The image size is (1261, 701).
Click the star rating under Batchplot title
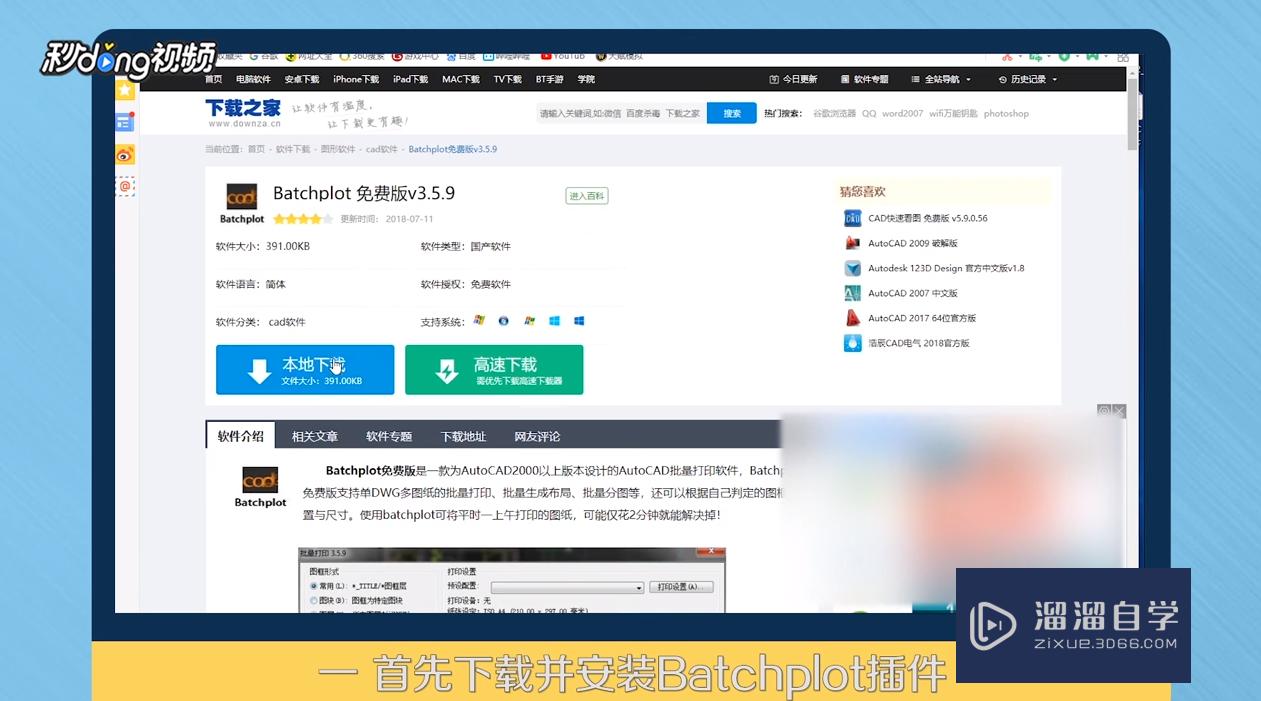coord(303,219)
